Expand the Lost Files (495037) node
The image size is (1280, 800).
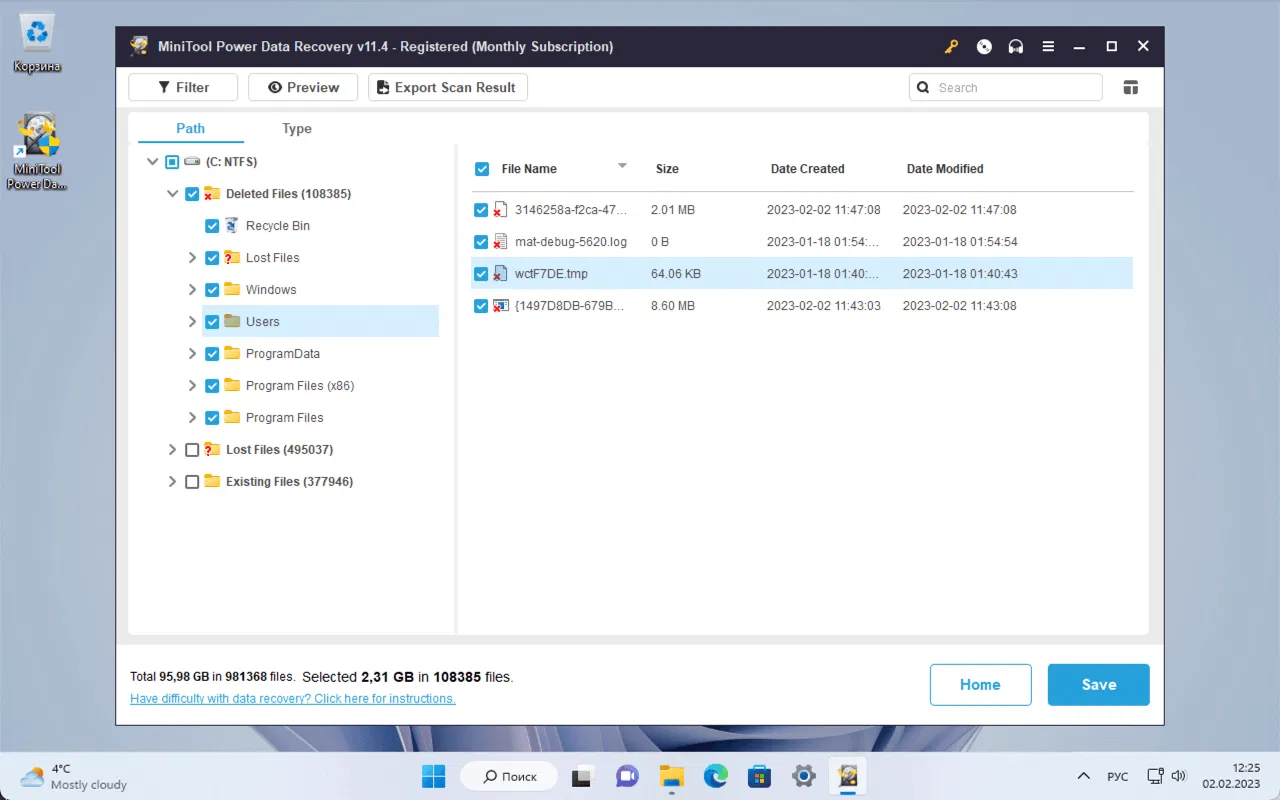[x=172, y=450]
